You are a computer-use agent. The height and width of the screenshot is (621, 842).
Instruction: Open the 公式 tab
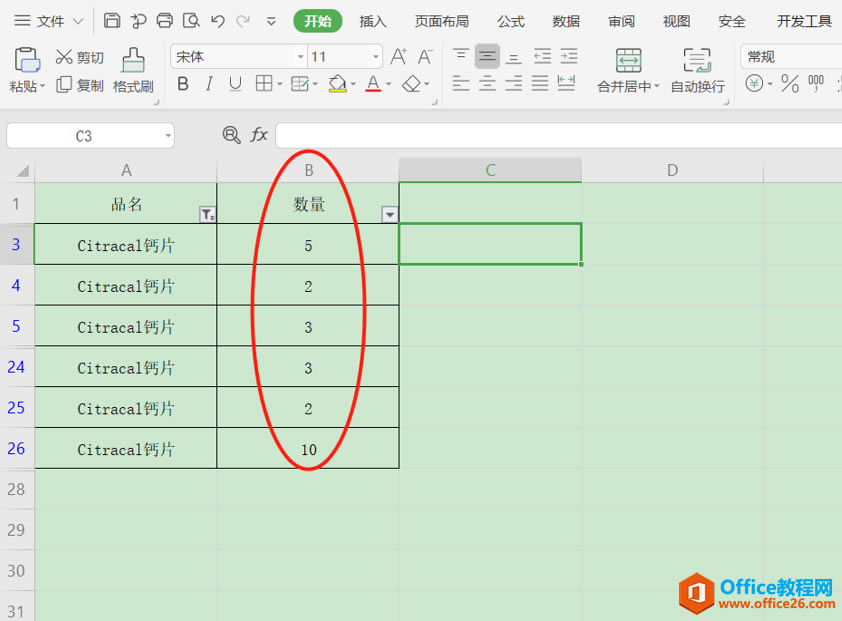[511, 21]
